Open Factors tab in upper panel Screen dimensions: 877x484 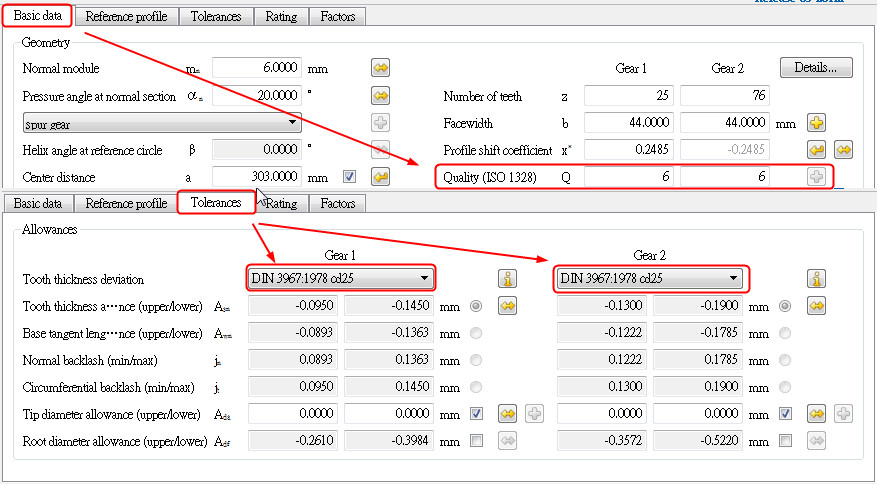[338, 16]
